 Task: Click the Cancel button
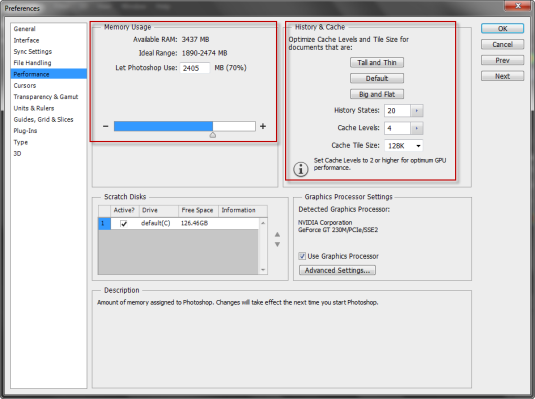point(502,45)
